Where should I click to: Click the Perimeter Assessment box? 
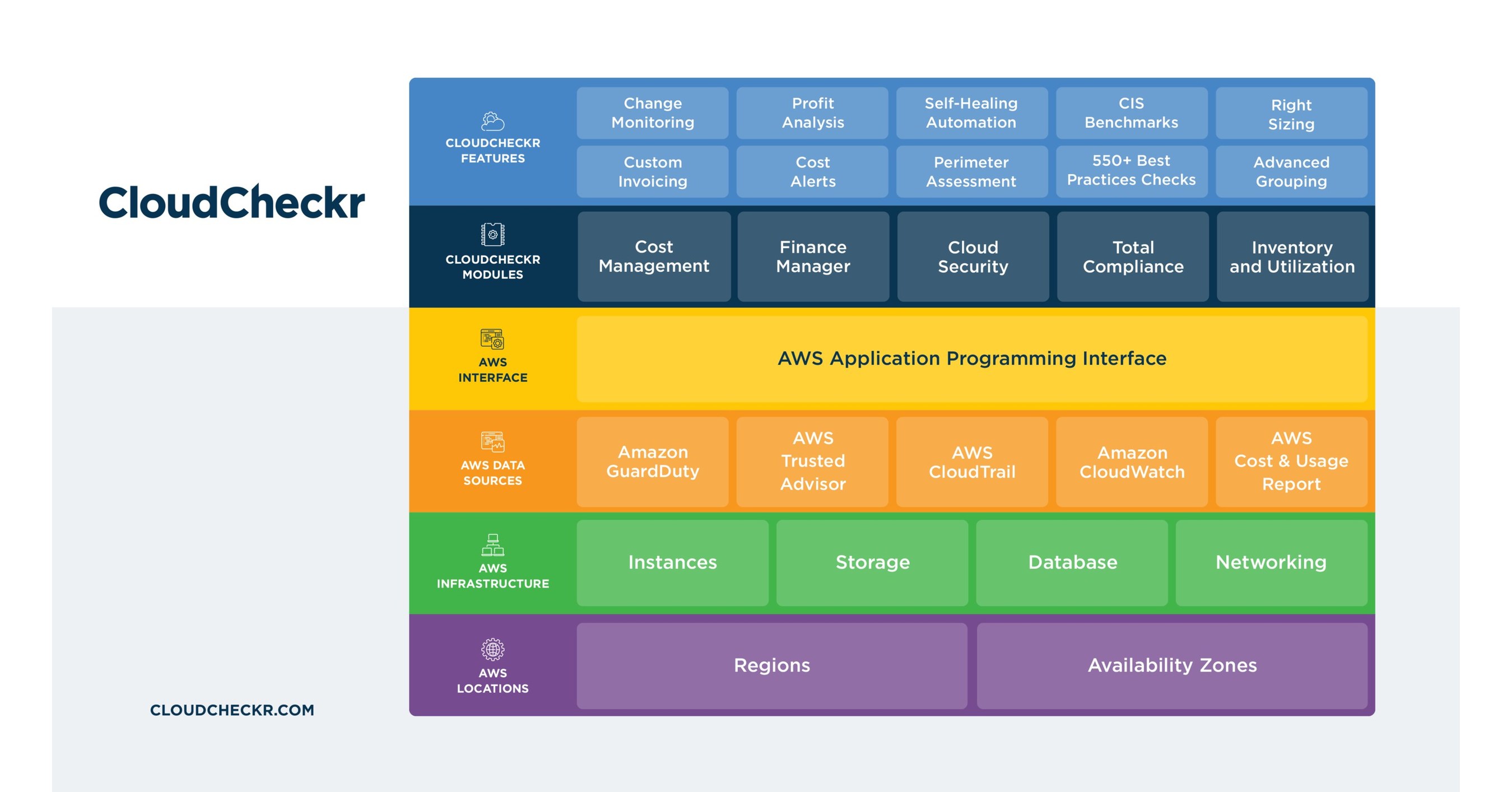pos(972,171)
